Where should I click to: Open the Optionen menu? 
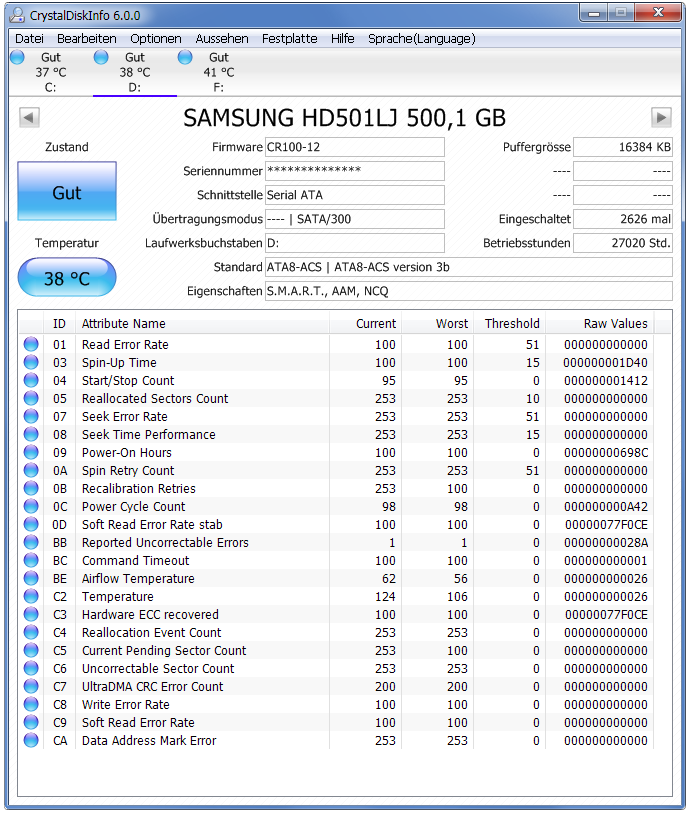pos(156,39)
